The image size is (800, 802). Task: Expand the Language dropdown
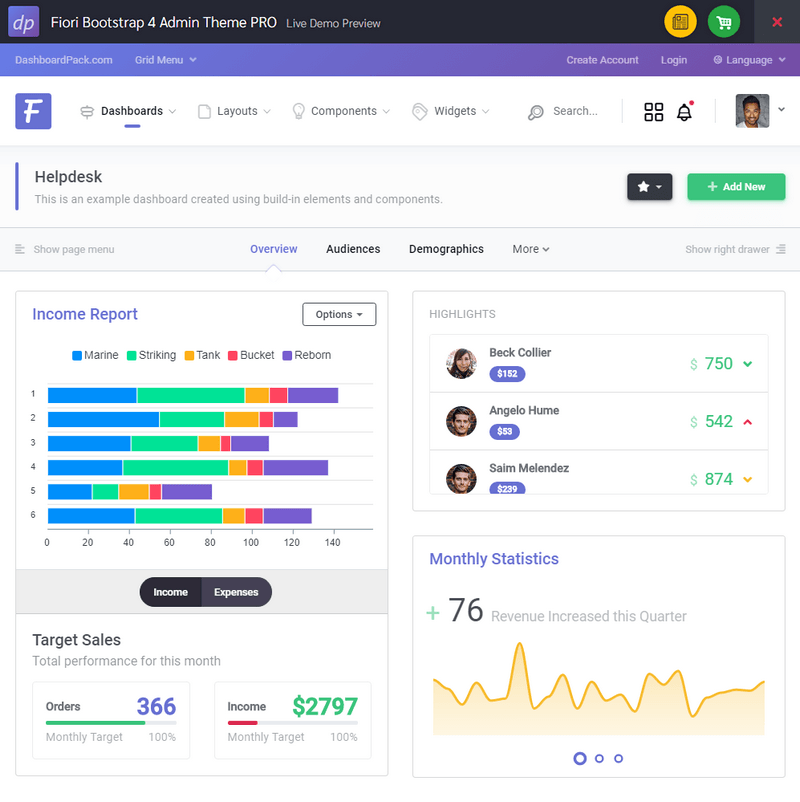point(749,60)
